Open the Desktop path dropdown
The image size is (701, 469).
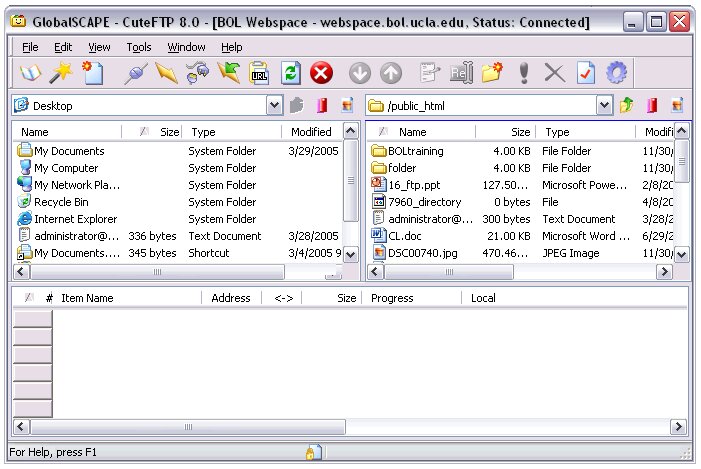pos(274,106)
